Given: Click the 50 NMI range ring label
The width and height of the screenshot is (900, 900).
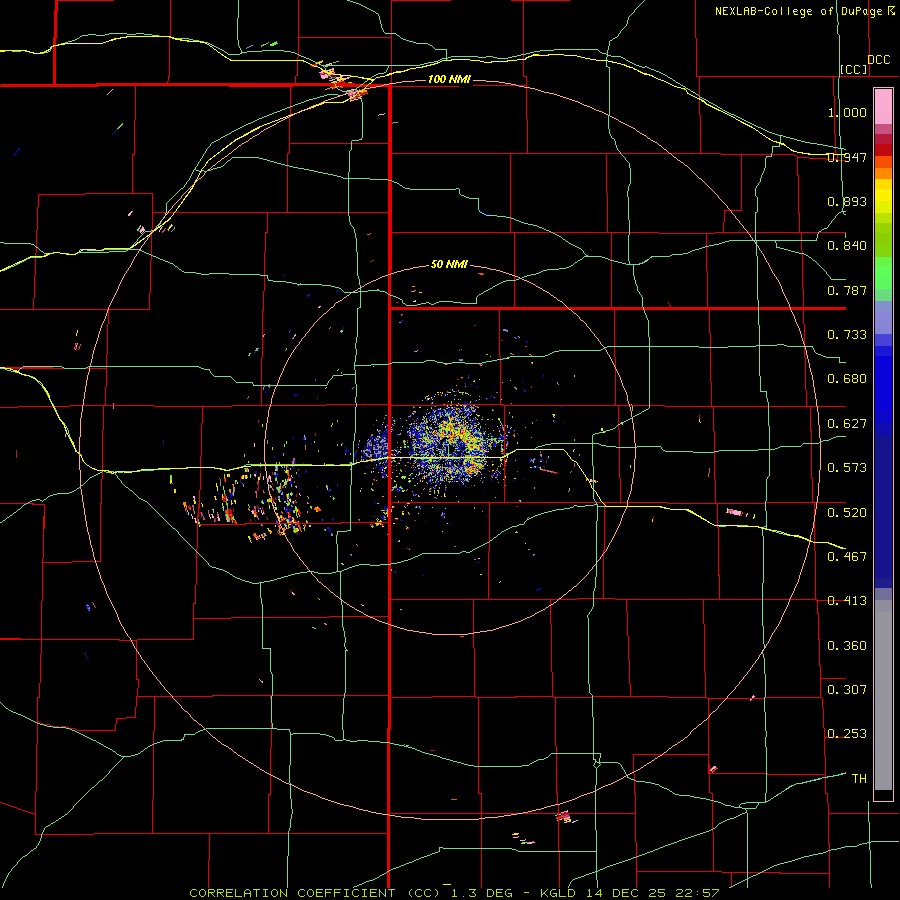Looking at the screenshot, I should pyautogui.click(x=449, y=265).
